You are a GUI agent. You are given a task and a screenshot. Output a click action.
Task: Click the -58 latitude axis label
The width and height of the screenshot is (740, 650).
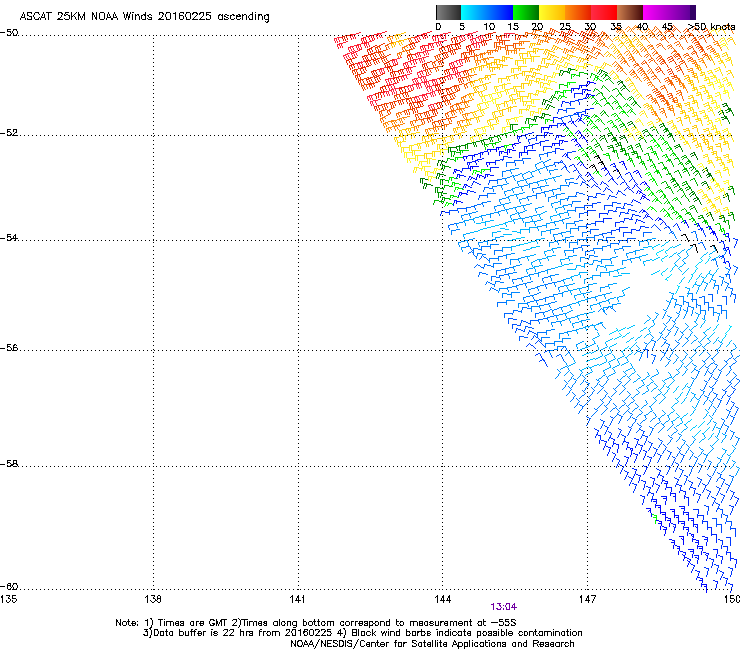pos(9,464)
